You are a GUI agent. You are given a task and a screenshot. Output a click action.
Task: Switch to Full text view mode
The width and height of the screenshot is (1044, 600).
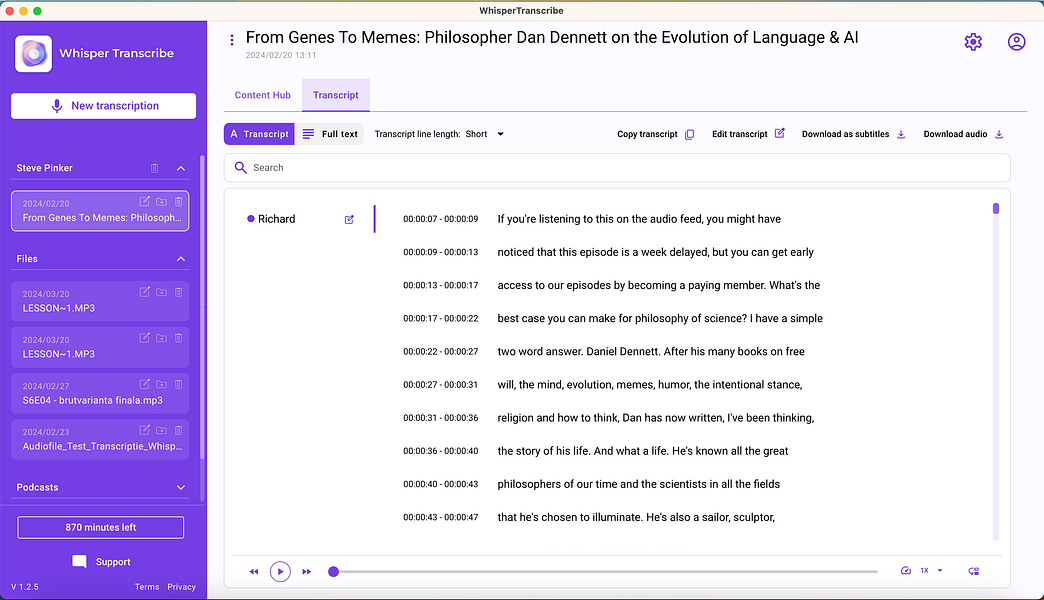(329, 133)
